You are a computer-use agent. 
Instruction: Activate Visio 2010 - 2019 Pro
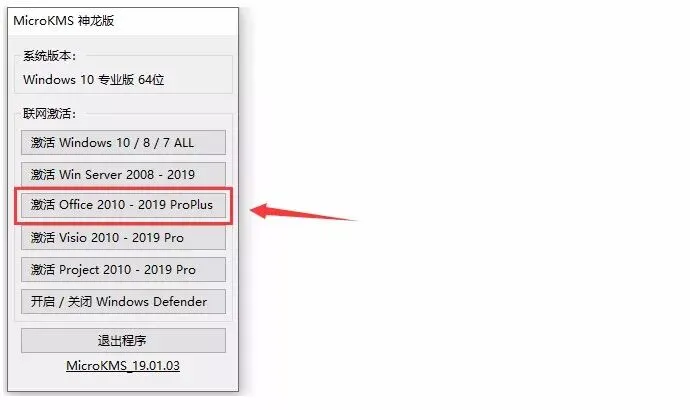123,238
